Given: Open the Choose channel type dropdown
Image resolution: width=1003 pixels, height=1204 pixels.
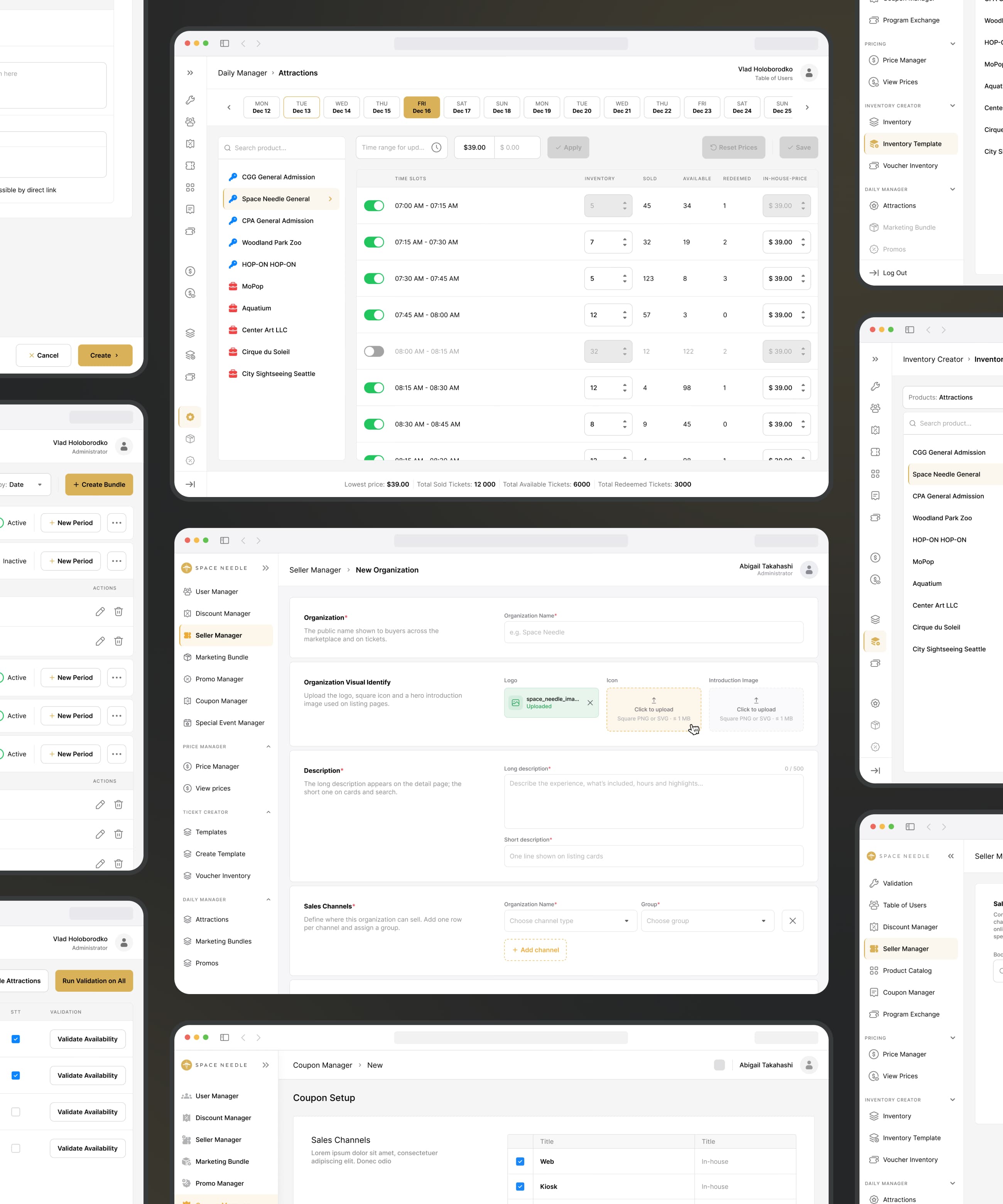Looking at the screenshot, I should click(x=570, y=921).
